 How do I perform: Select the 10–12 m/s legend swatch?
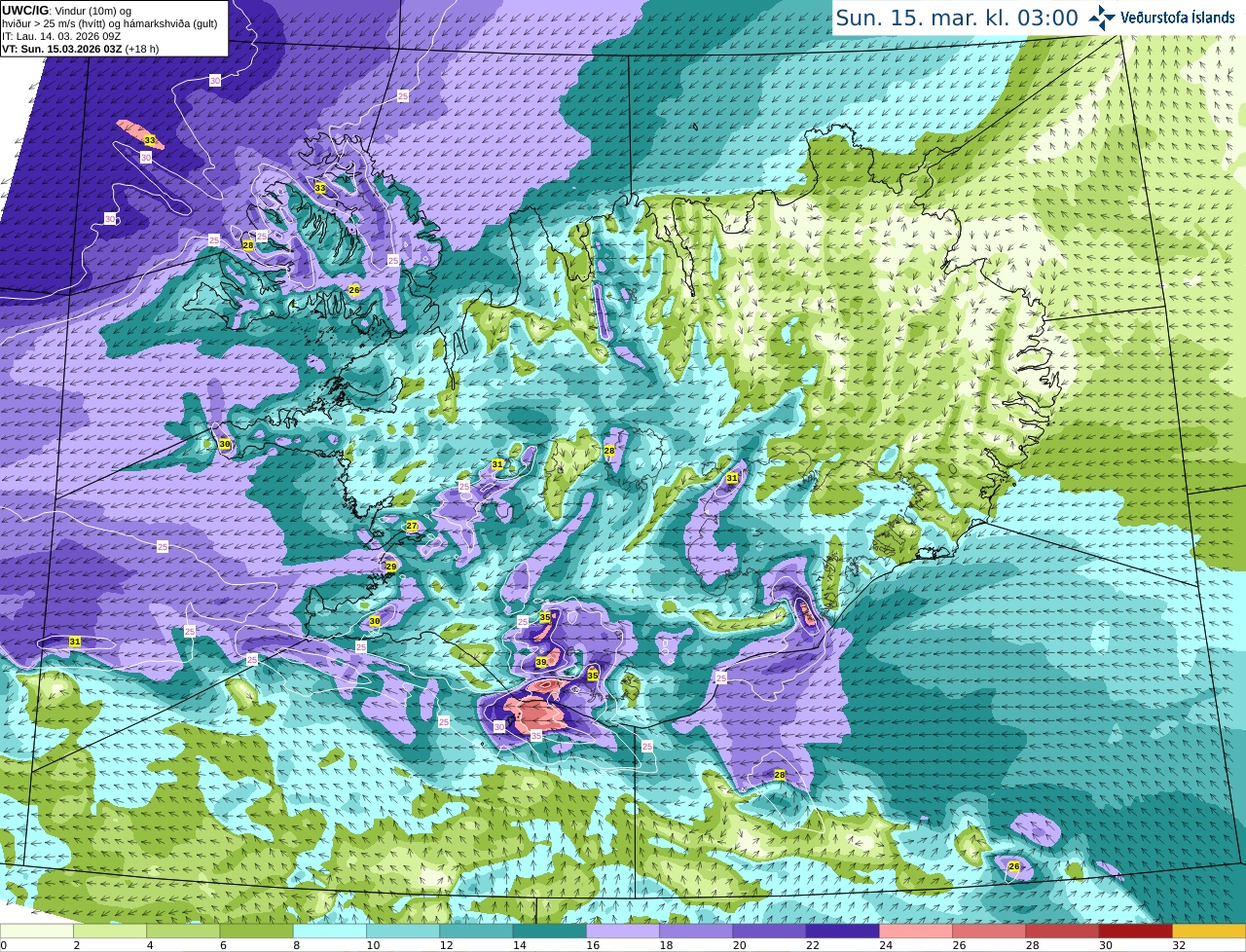coord(403,931)
